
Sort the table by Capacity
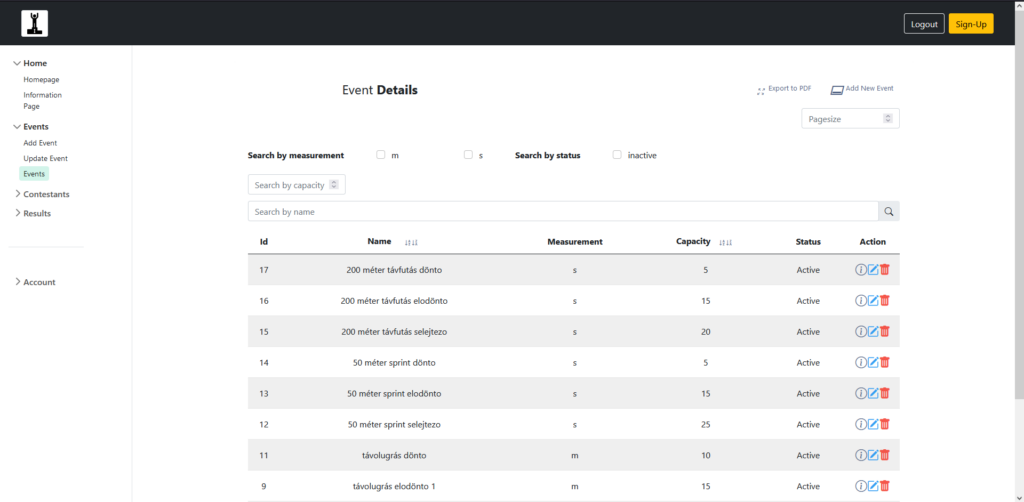click(726, 242)
